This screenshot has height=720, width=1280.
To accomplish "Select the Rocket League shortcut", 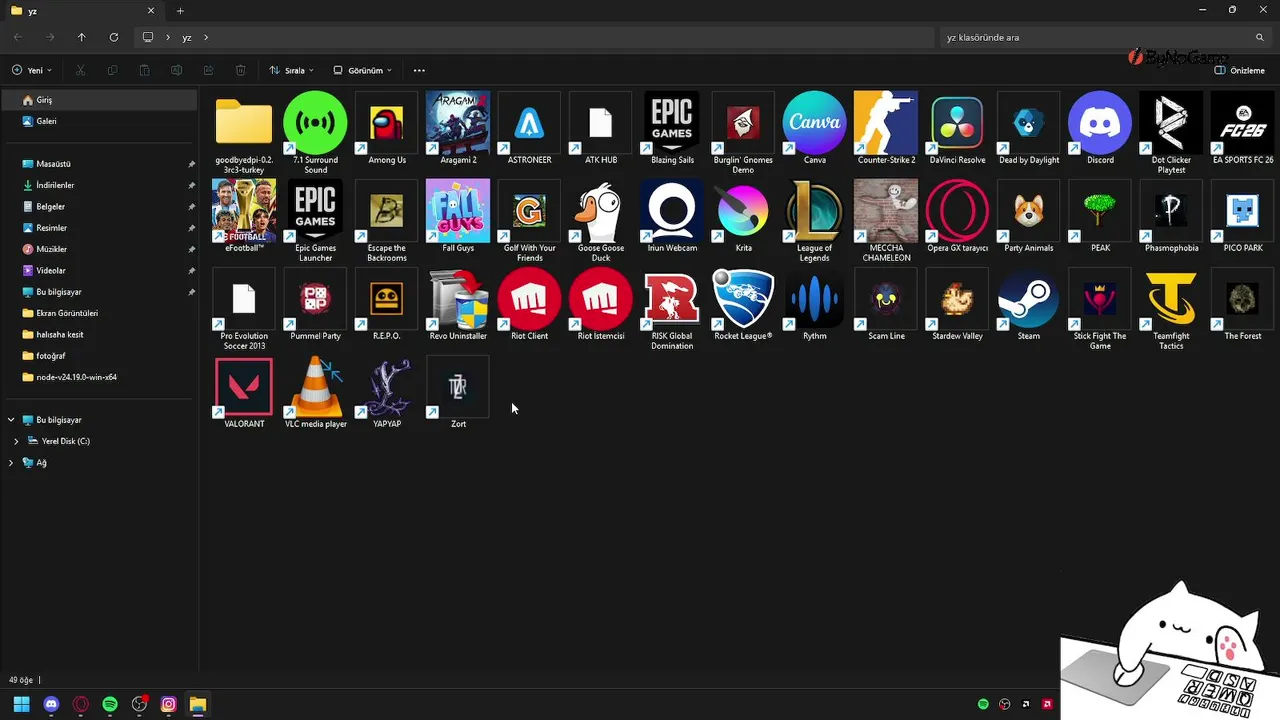I will (743, 305).
